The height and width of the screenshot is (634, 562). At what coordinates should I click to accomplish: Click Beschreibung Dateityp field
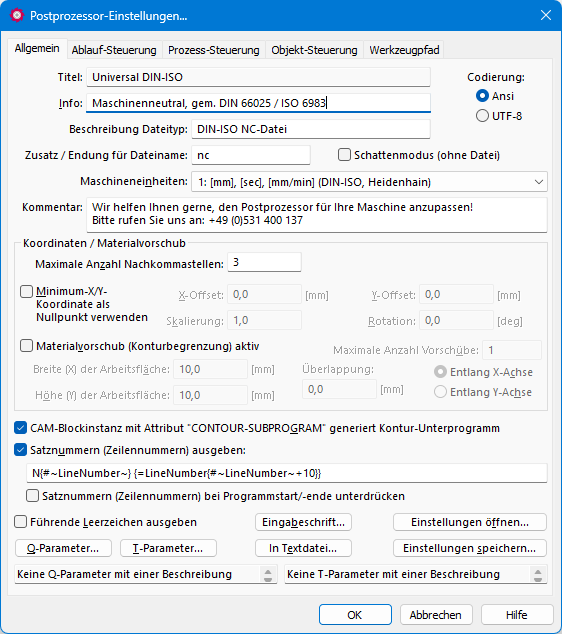(x=311, y=129)
